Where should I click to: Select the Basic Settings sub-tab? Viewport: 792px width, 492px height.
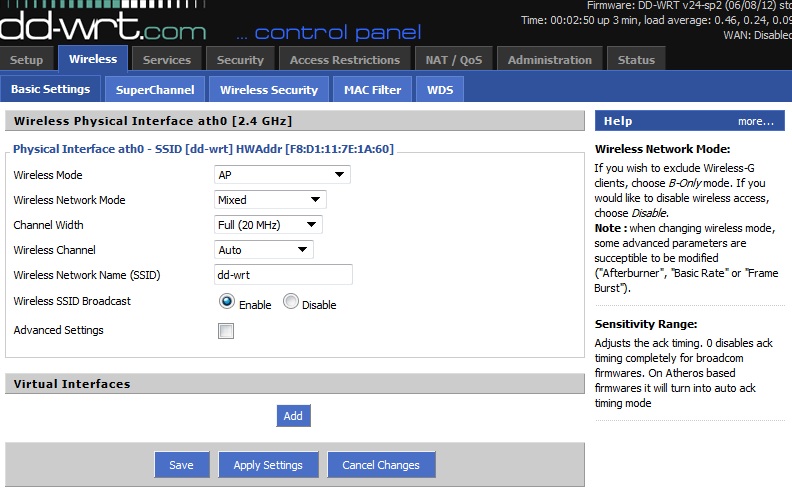tap(51, 89)
